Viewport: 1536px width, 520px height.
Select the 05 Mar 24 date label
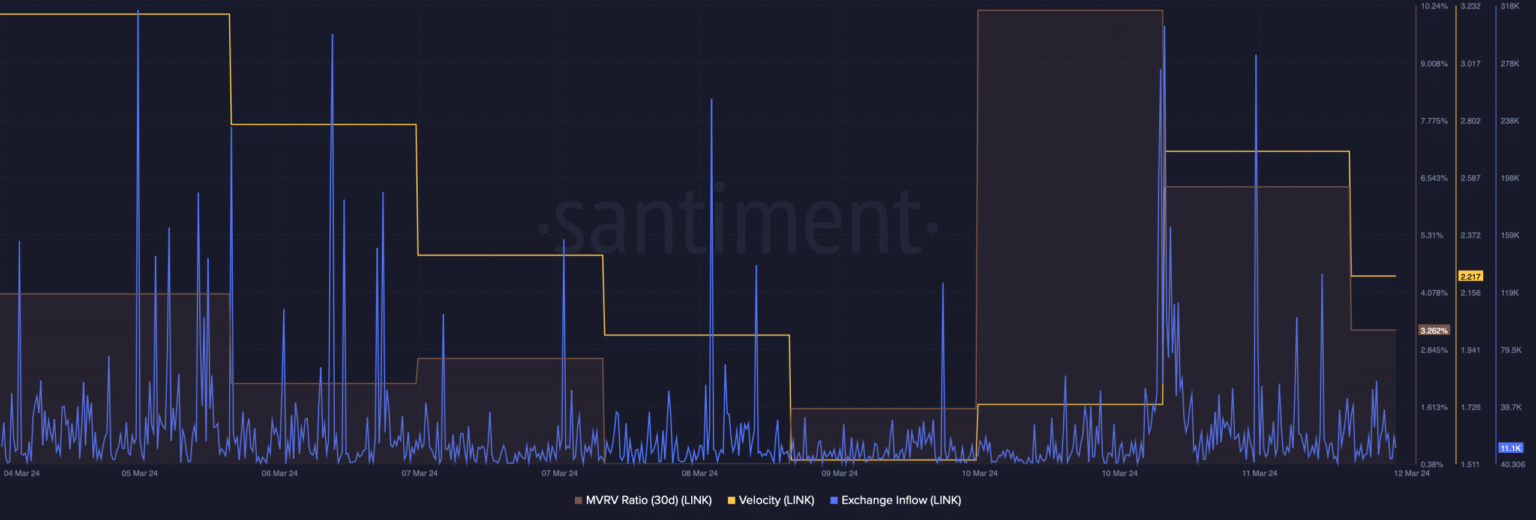(x=140, y=474)
